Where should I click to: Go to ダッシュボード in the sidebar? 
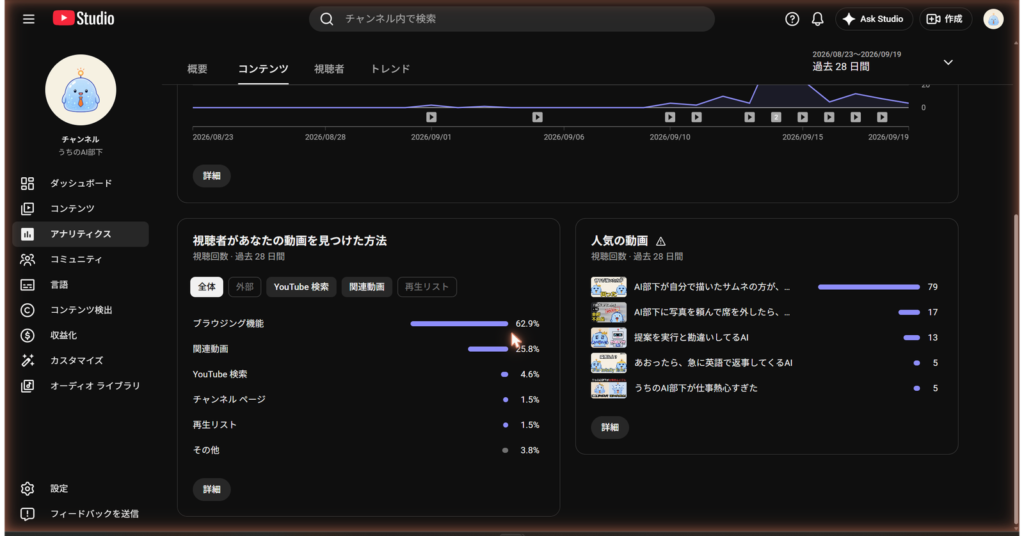tap(80, 183)
